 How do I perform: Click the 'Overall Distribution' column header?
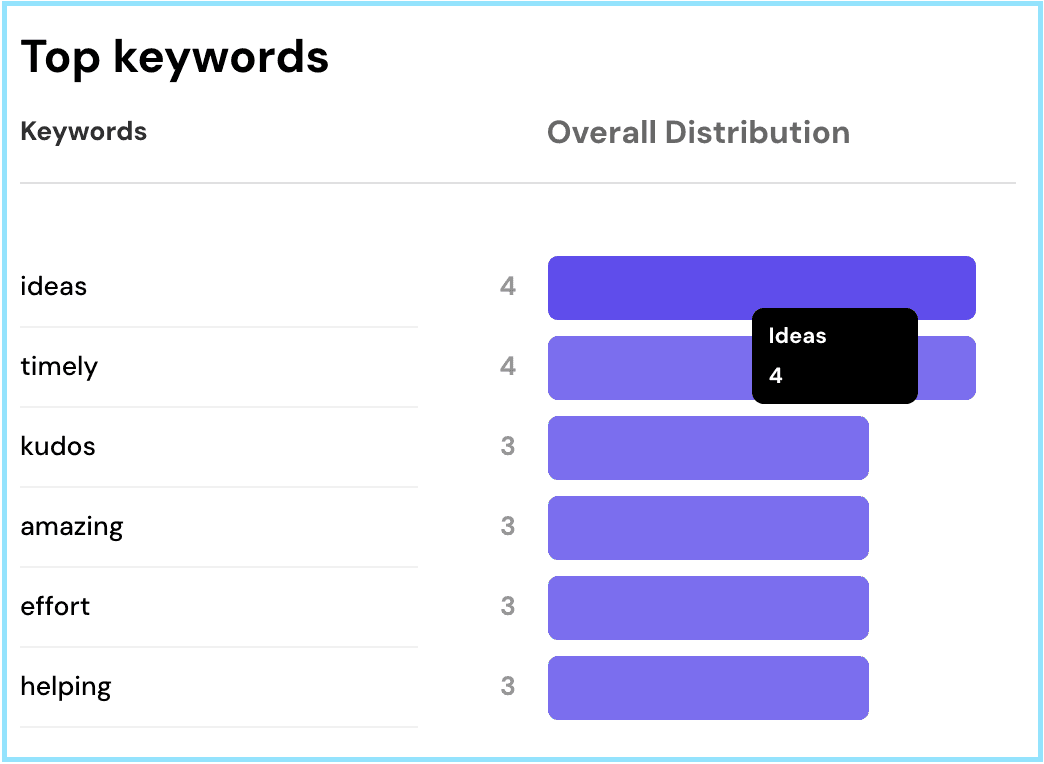[x=698, y=133]
